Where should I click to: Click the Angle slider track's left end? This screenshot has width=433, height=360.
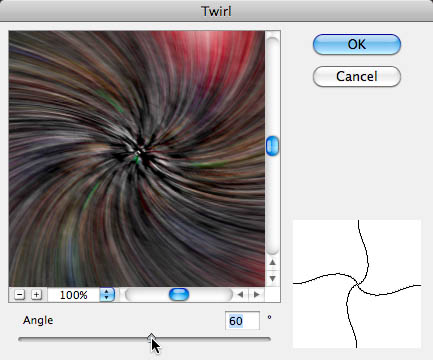tap(21, 339)
